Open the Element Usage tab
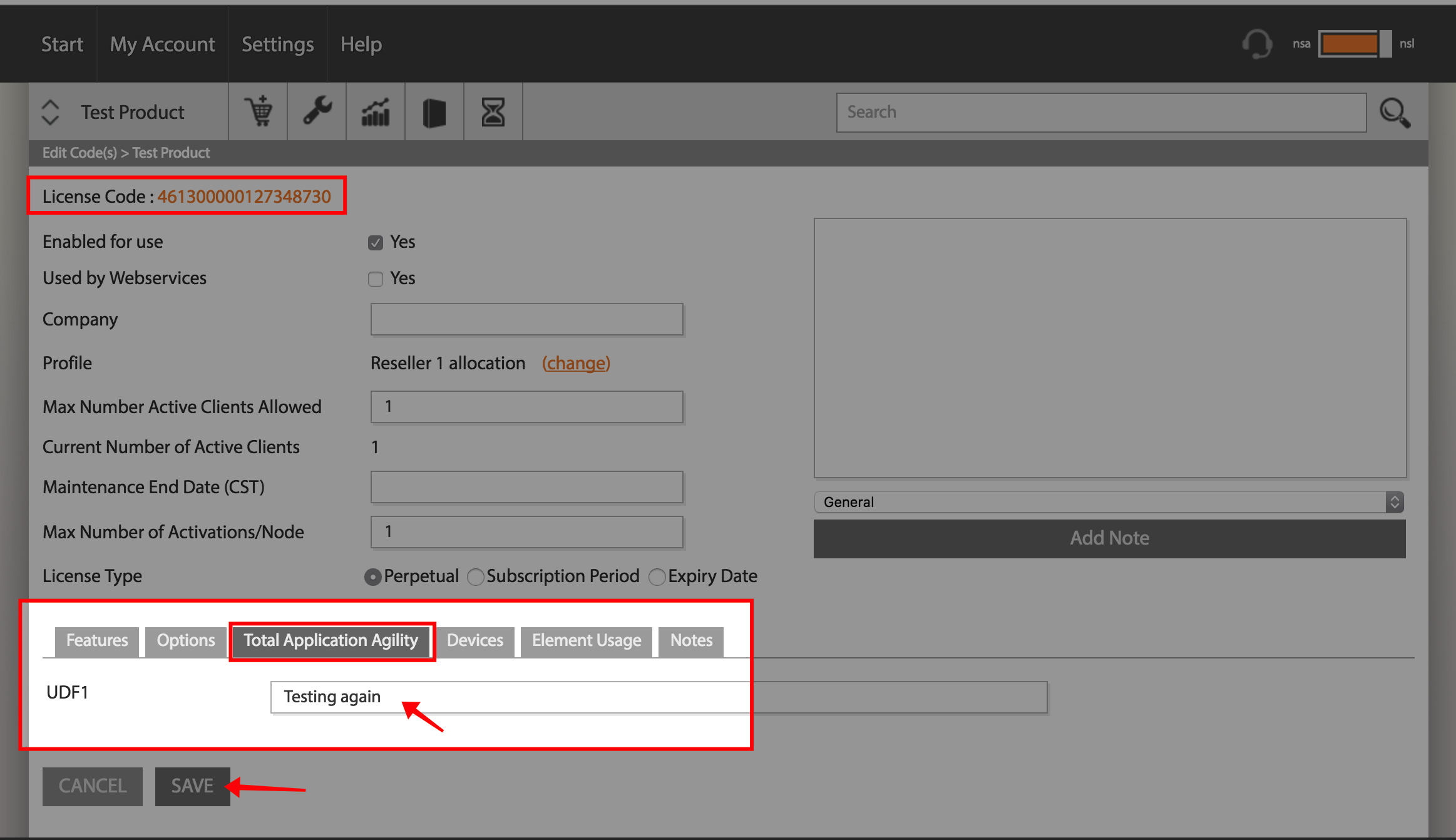The height and width of the screenshot is (840, 1456). (587, 640)
